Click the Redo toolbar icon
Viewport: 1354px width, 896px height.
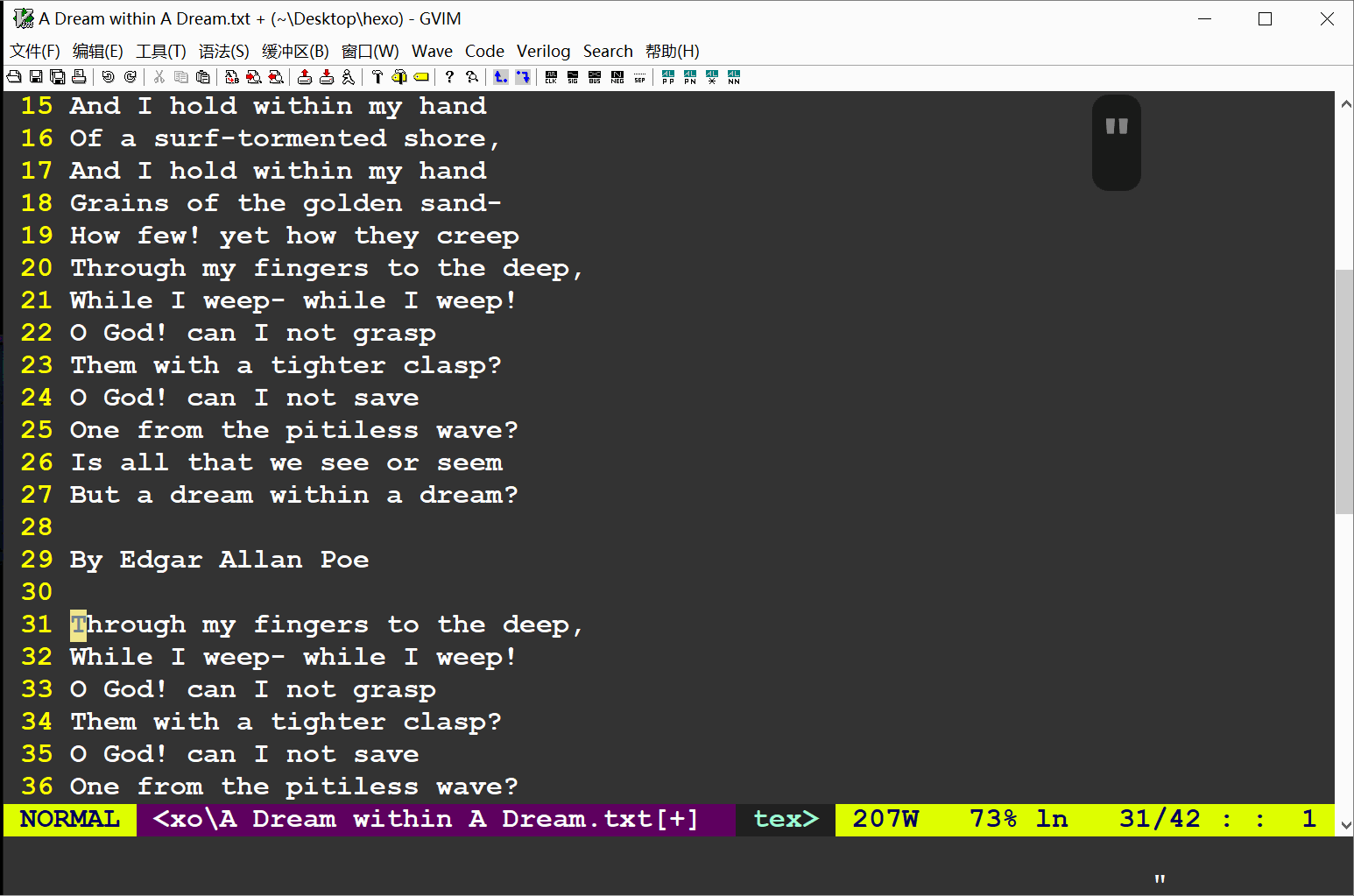(130, 77)
